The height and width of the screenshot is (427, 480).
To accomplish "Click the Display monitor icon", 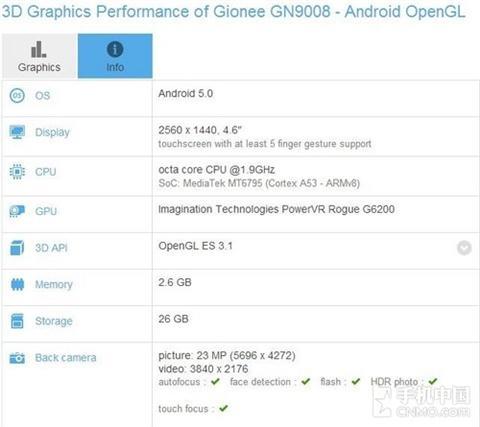I will coord(17,132).
